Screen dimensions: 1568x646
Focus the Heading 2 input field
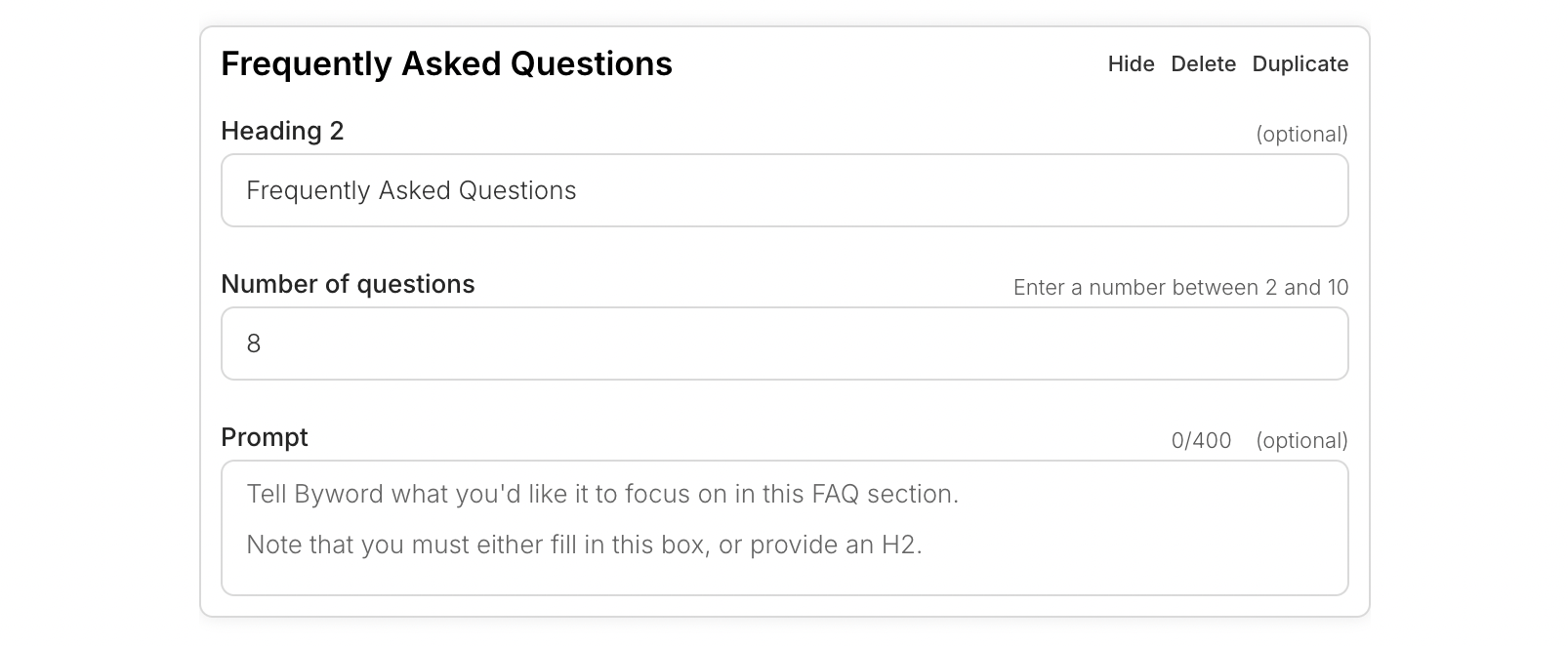784,190
